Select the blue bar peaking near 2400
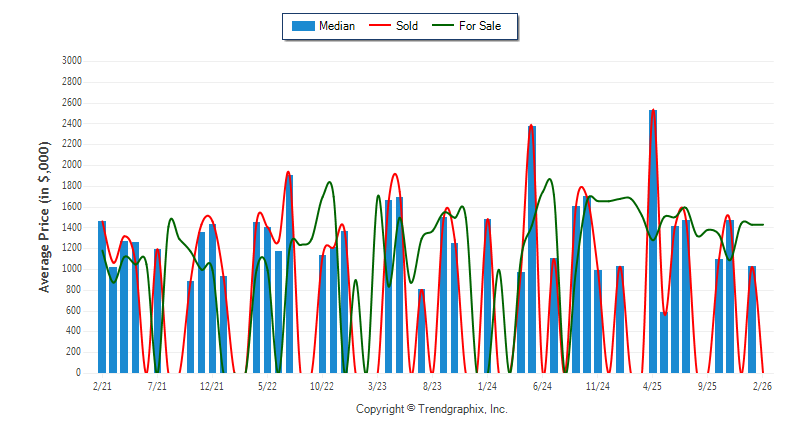The width and height of the screenshot is (800, 434). pyautogui.click(x=532, y=250)
